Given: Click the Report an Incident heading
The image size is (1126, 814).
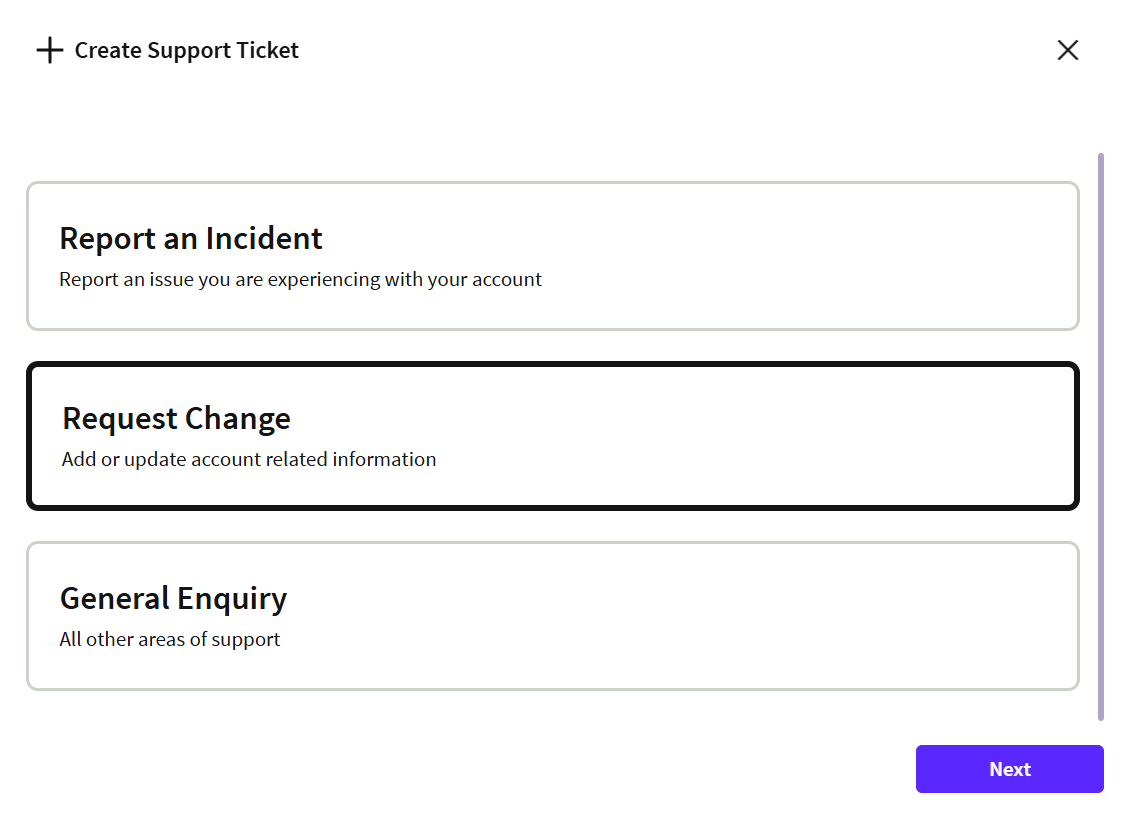Looking at the screenshot, I should [x=191, y=238].
